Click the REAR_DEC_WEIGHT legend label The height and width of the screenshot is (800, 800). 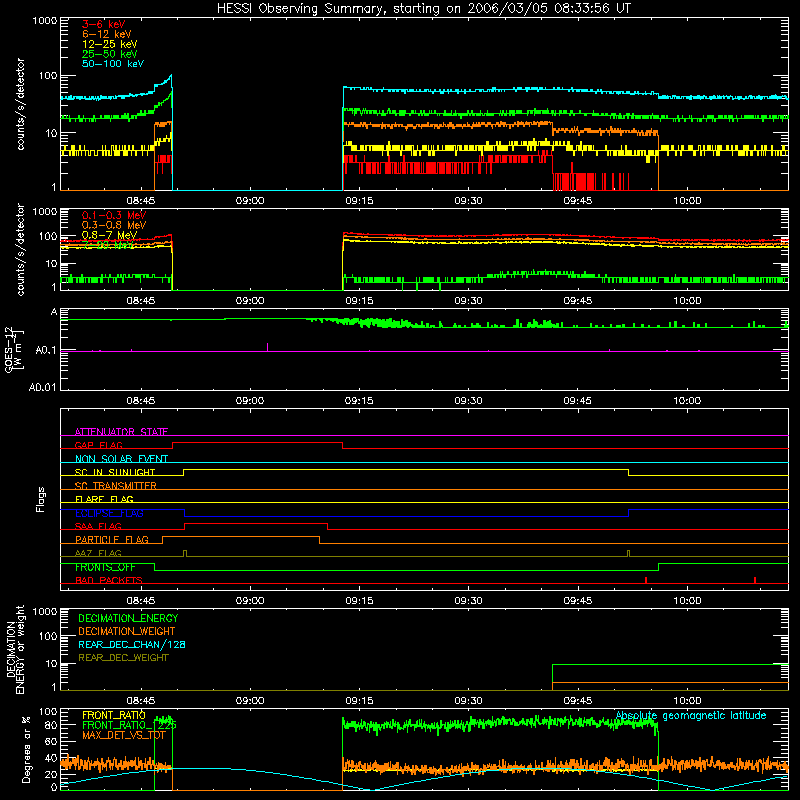[x=123, y=658]
